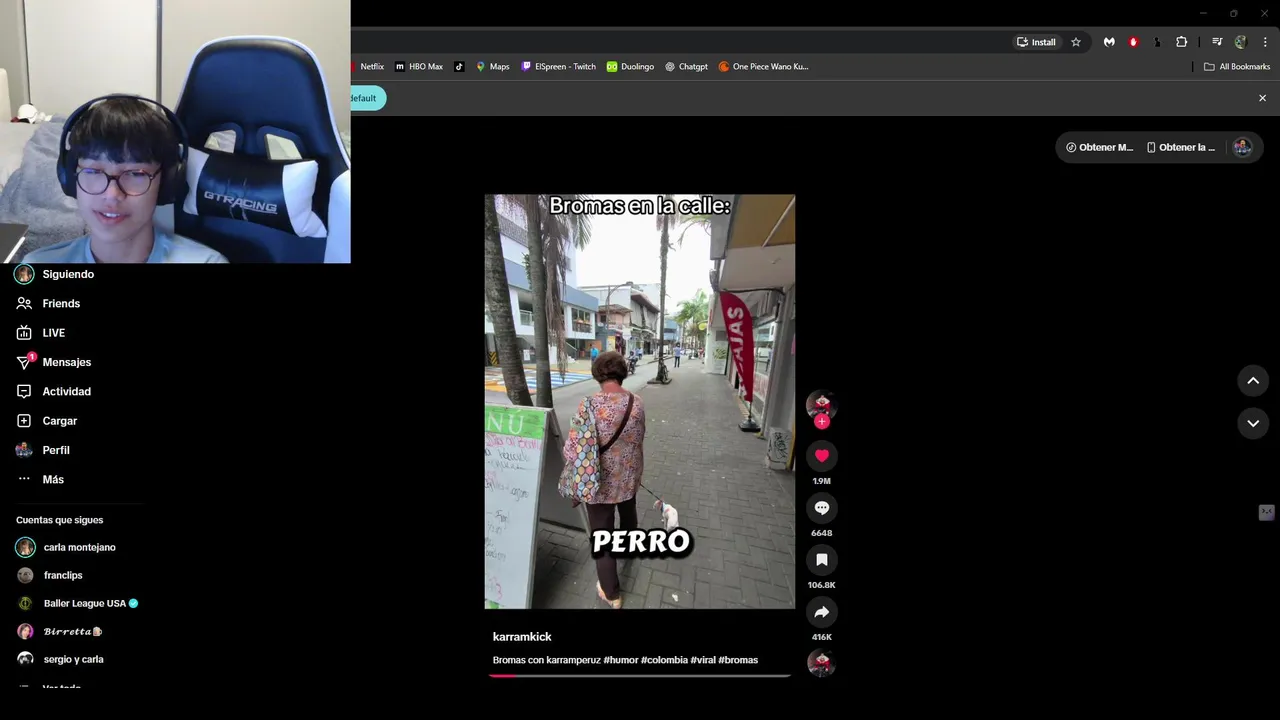
Task: Click the #viral hashtag
Action: tap(703, 660)
